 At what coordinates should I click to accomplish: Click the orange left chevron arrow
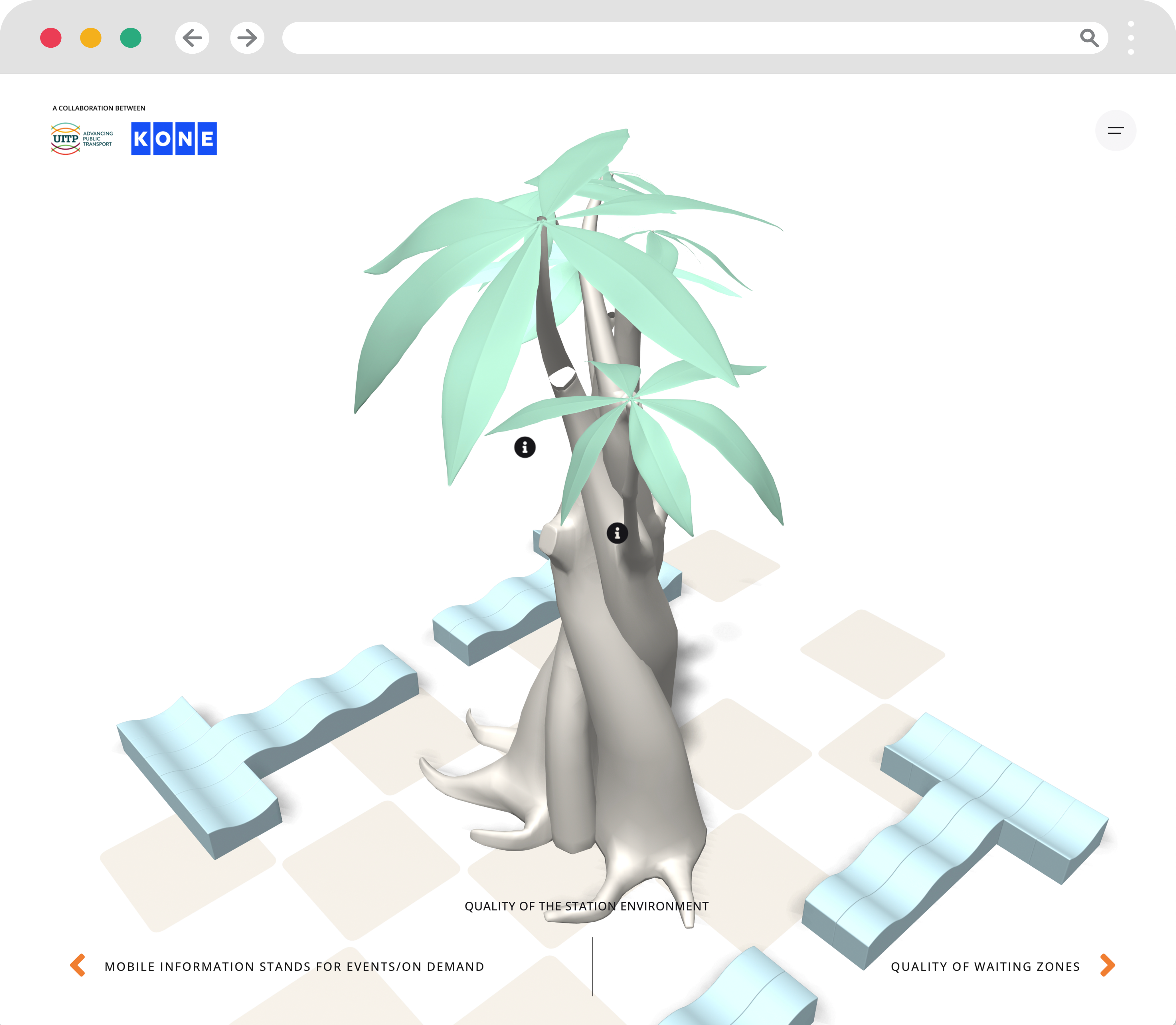(78, 966)
